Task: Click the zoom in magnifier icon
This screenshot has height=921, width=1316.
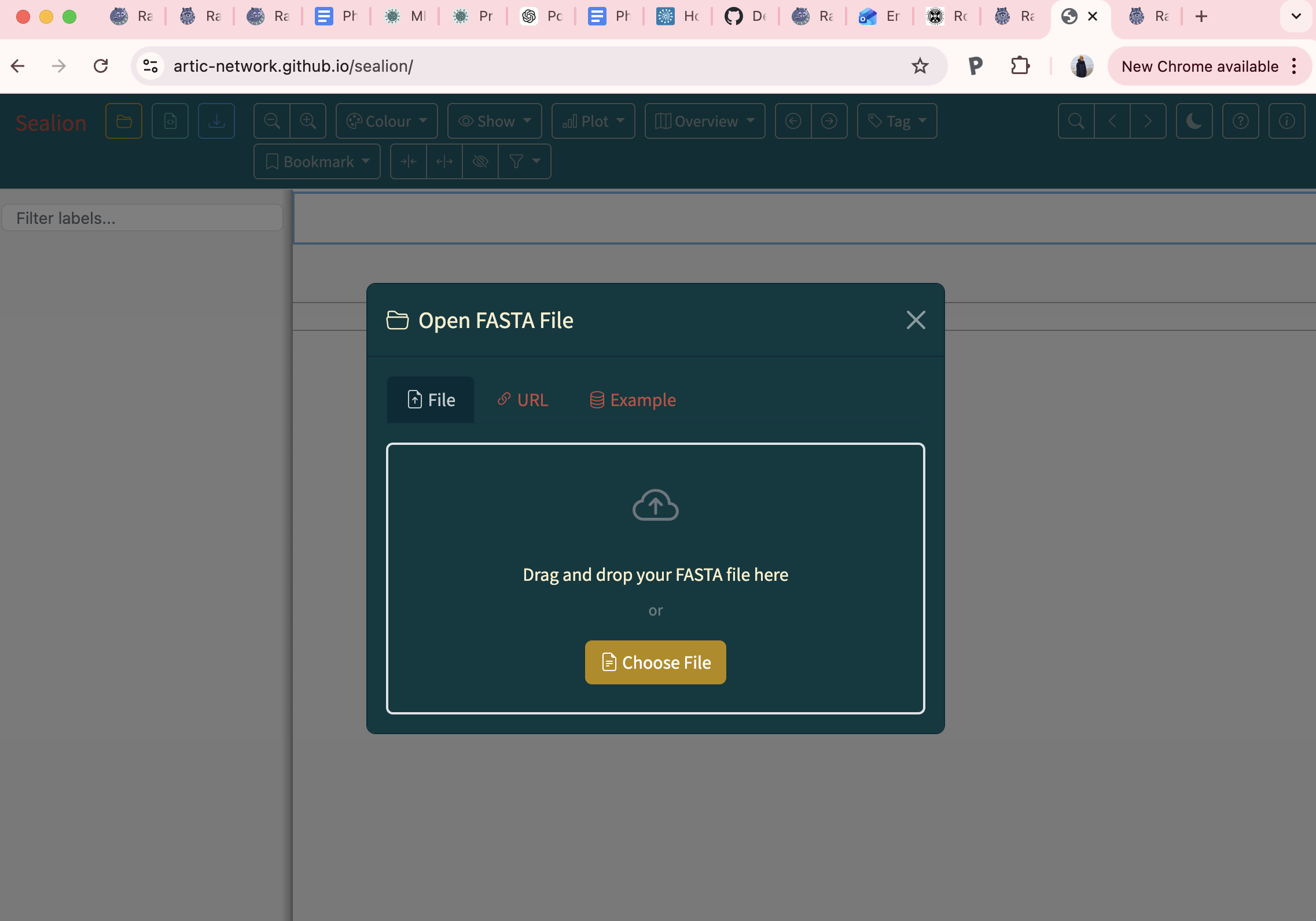Action: [x=308, y=121]
